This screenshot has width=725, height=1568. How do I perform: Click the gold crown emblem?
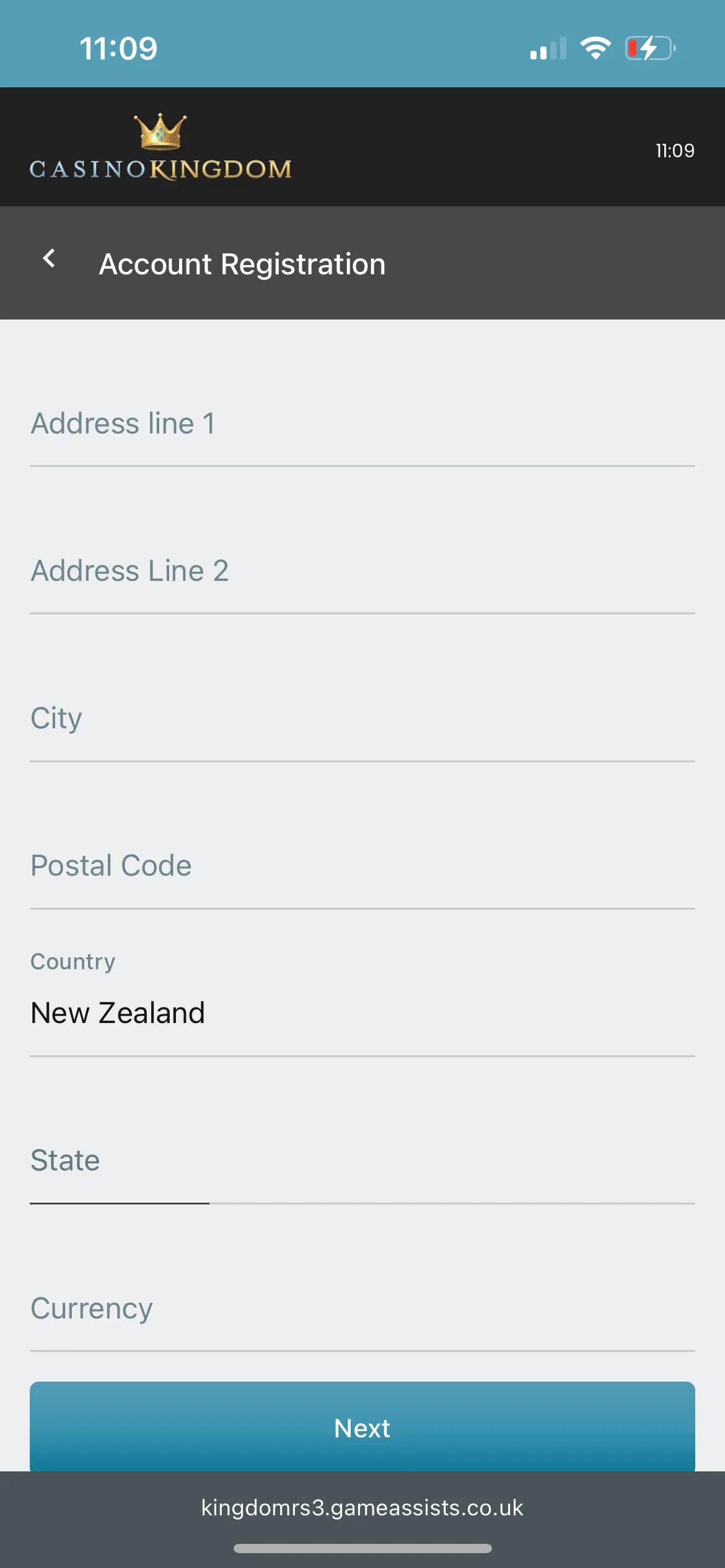[160, 131]
